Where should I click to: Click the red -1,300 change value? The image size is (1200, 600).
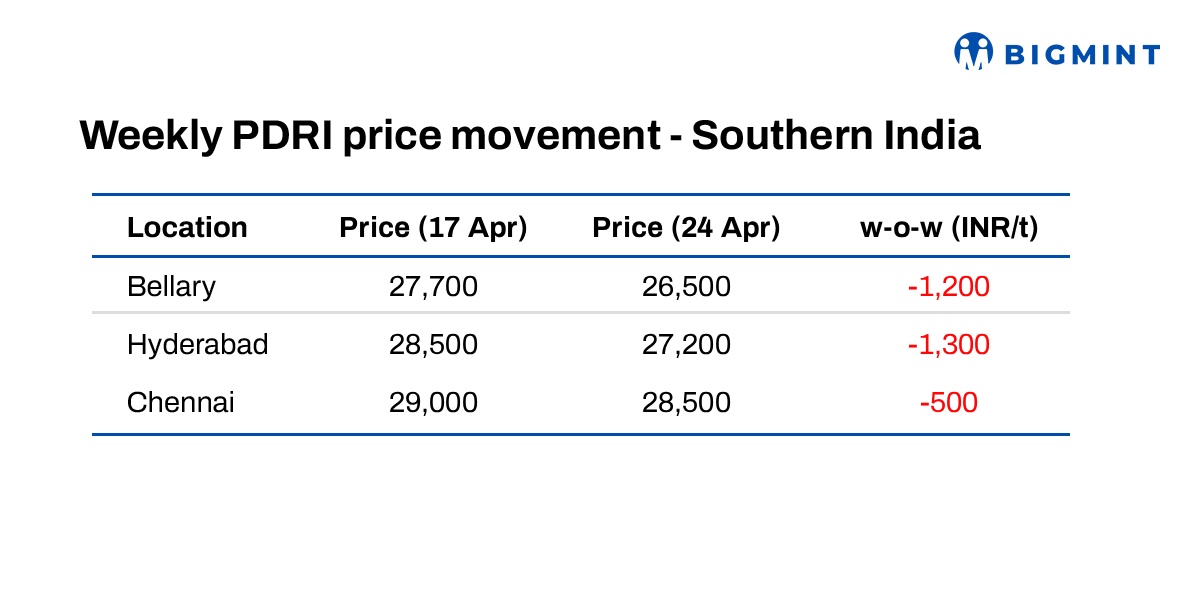949,345
